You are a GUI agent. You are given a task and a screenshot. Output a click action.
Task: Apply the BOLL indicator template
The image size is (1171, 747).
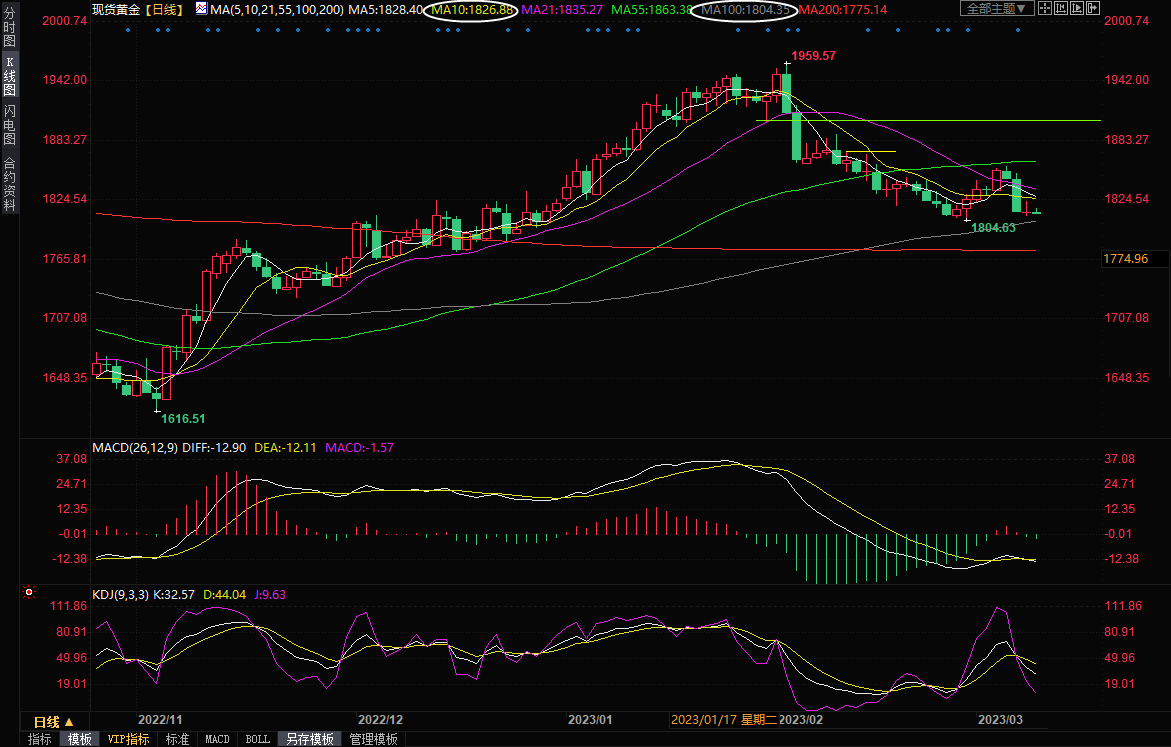pos(257,739)
